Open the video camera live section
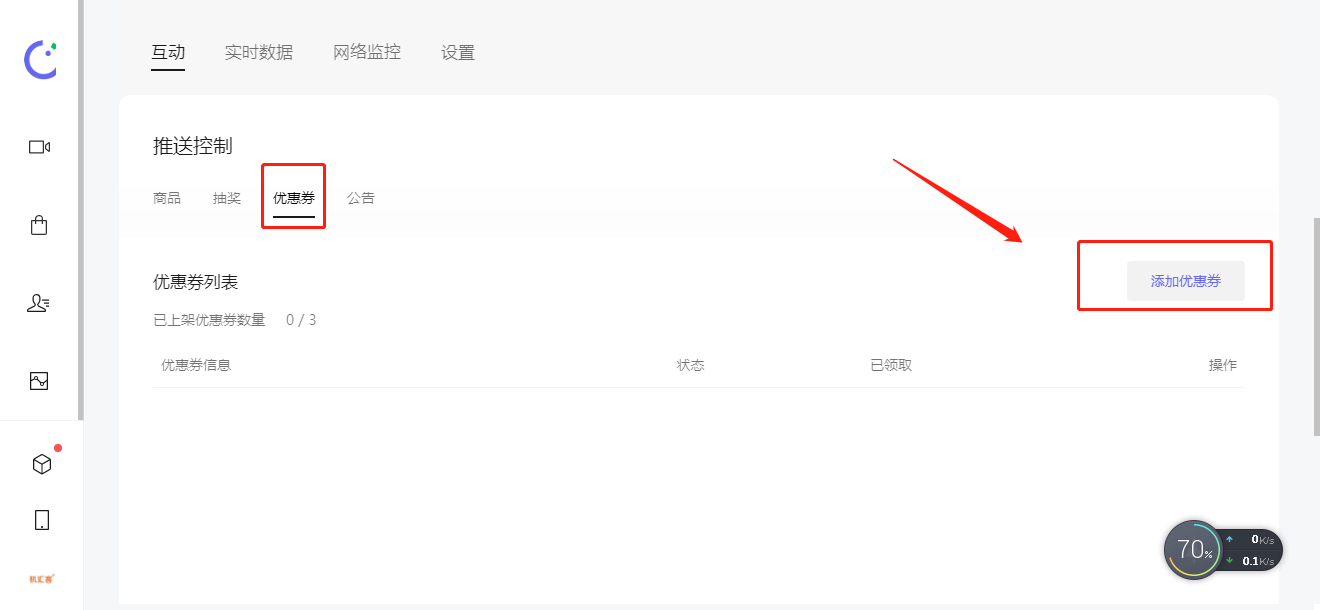1320x610 pixels. 39,147
